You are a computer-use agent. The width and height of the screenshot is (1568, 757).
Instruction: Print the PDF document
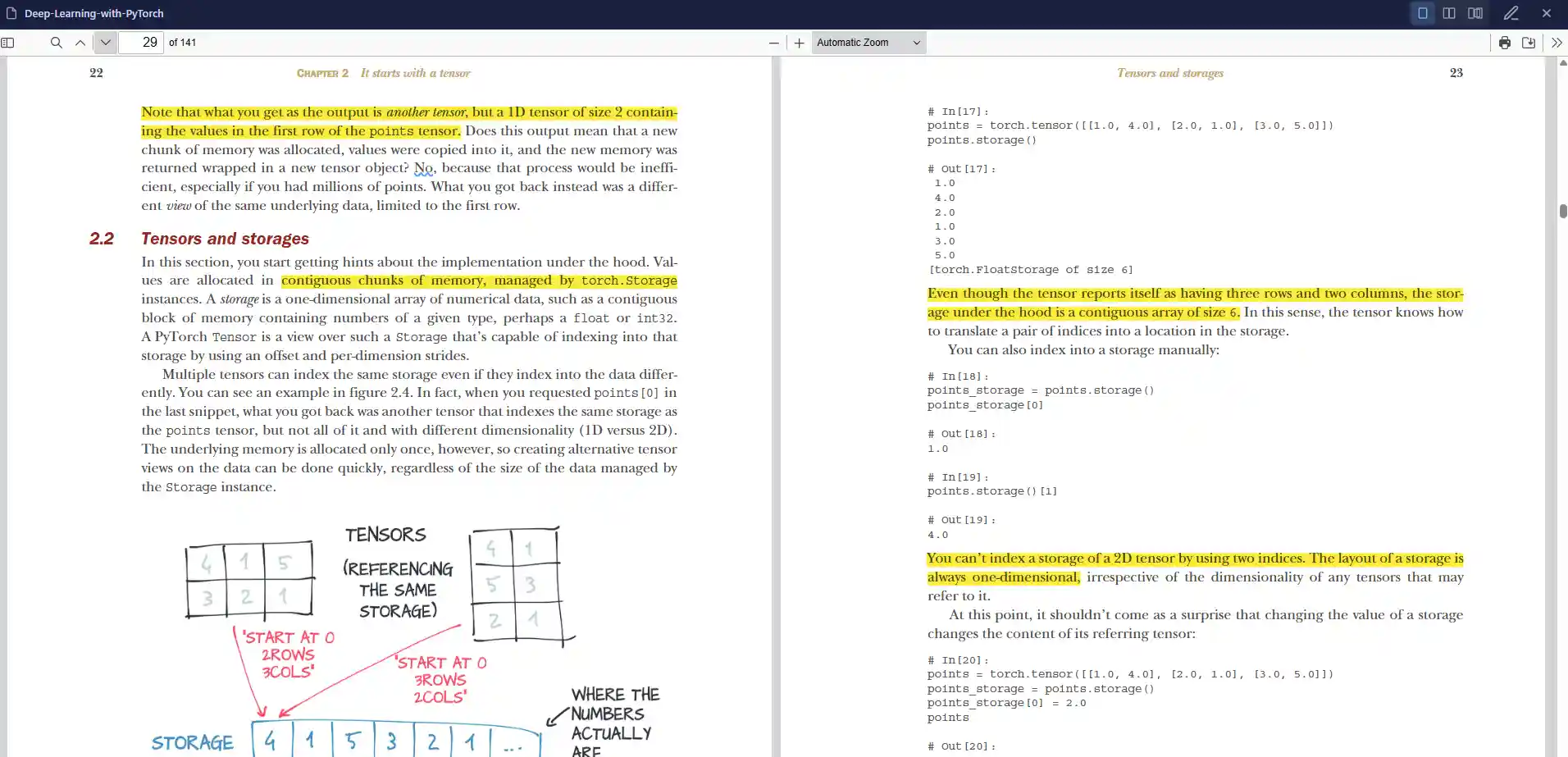pos(1505,43)
